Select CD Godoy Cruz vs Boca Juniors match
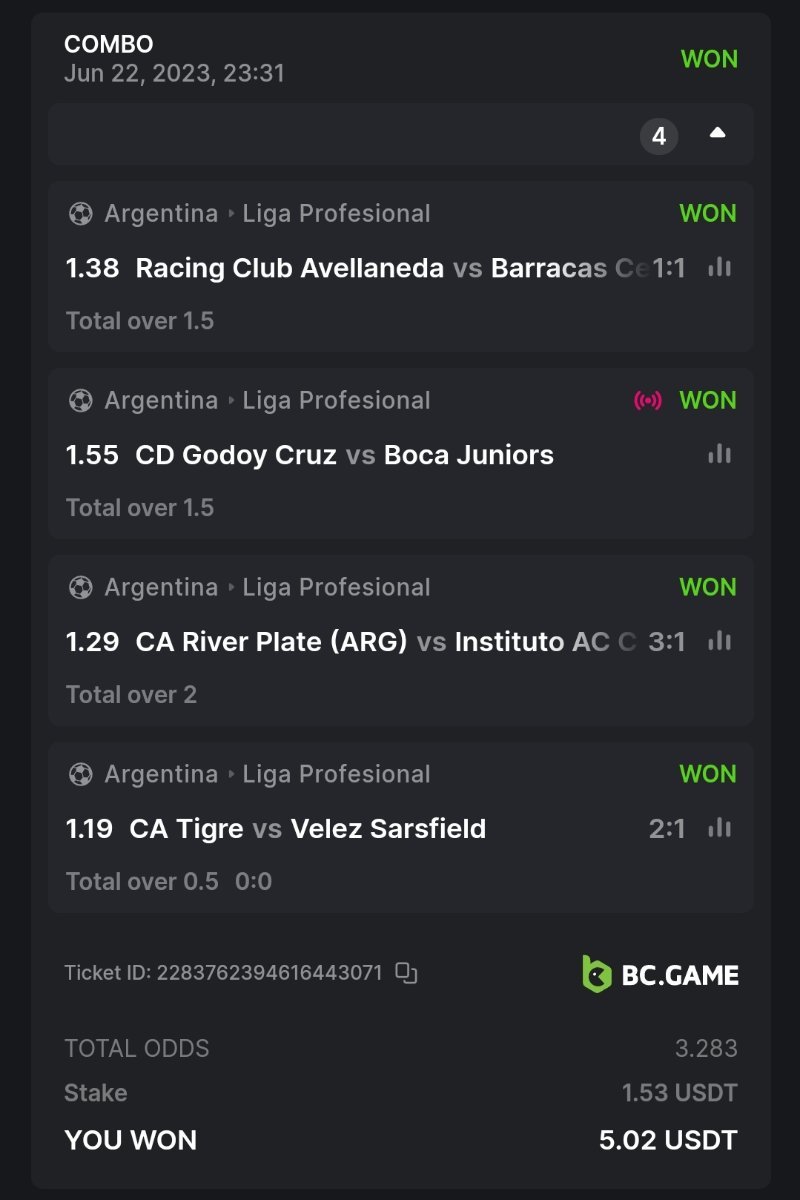This screenshot has width=800, height=1200. click(344, 454)
